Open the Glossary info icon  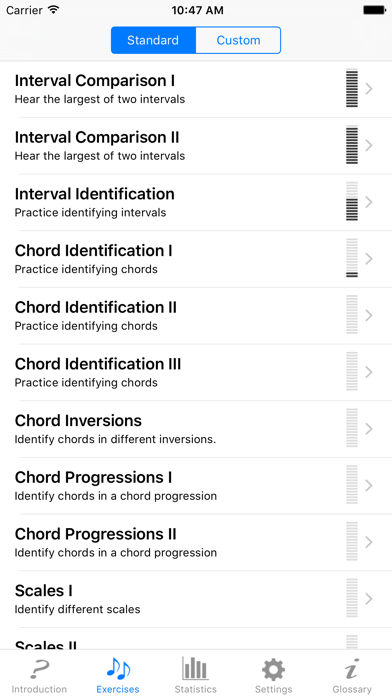tap(352, 669)
